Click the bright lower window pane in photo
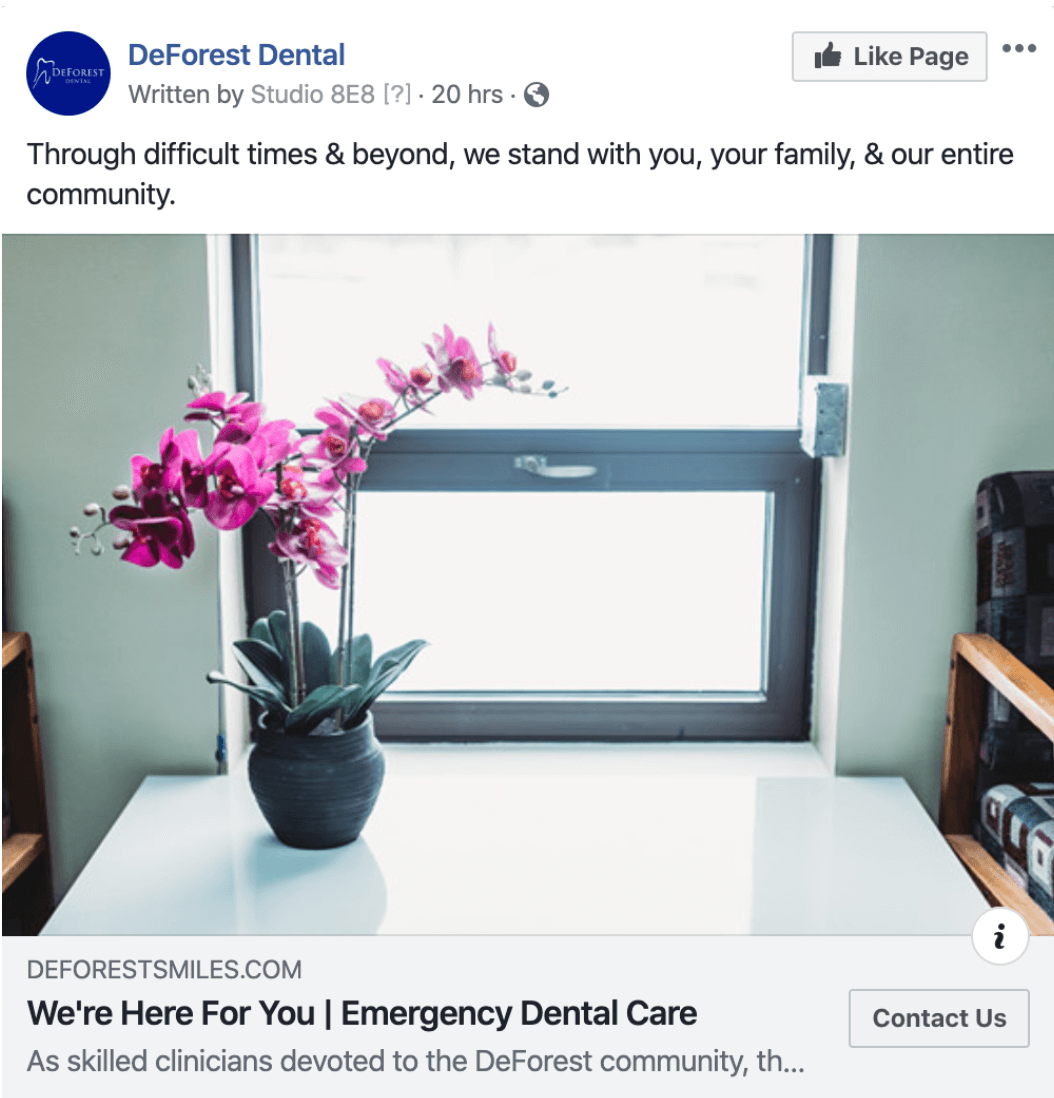 point(560,592)
